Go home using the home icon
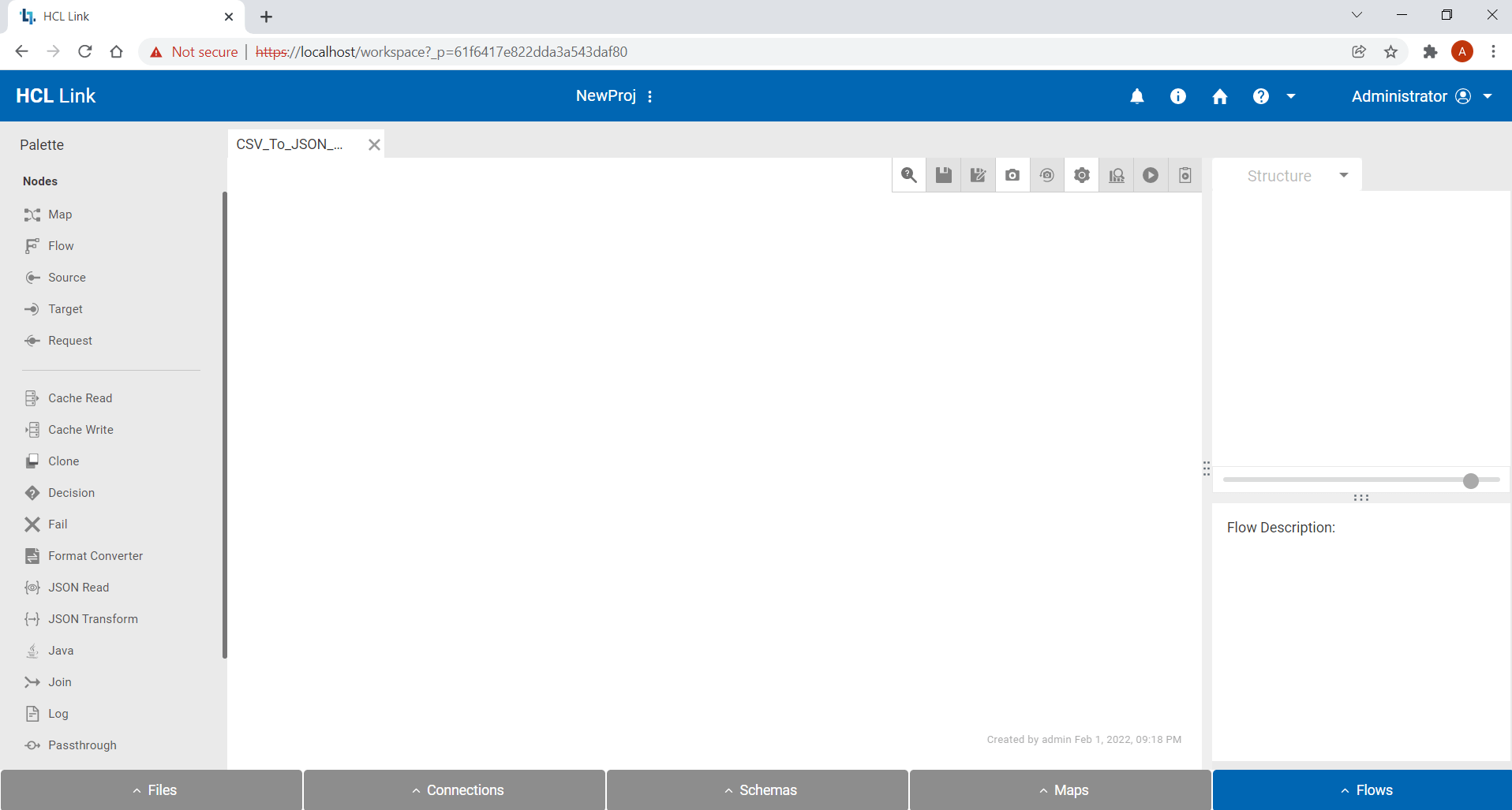This screenshot has width=1512, height=810. [1219, 95]
